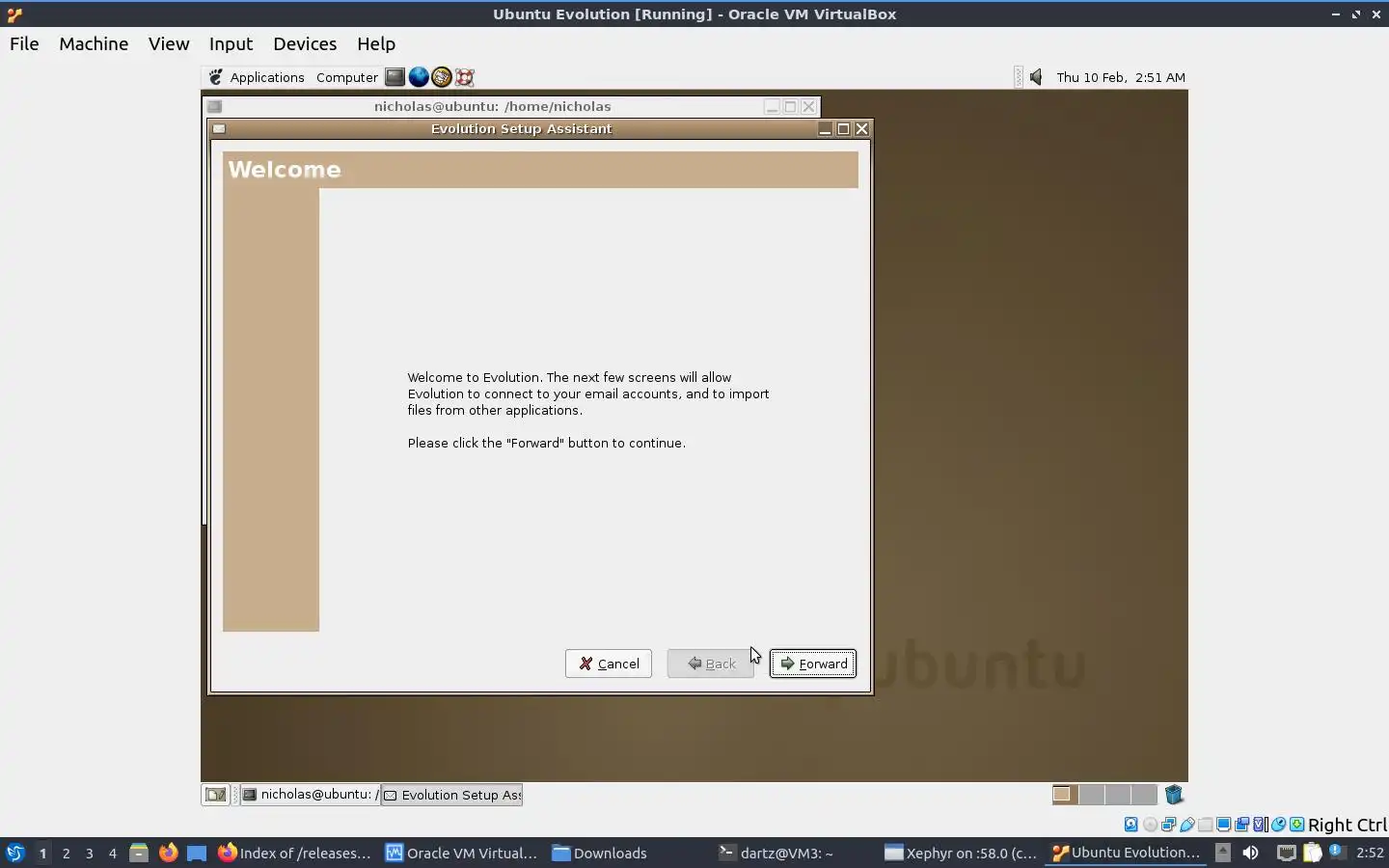1389x868 pixels.
Task: Click the GNOME panel date and time
Action: click(1121, 77)
